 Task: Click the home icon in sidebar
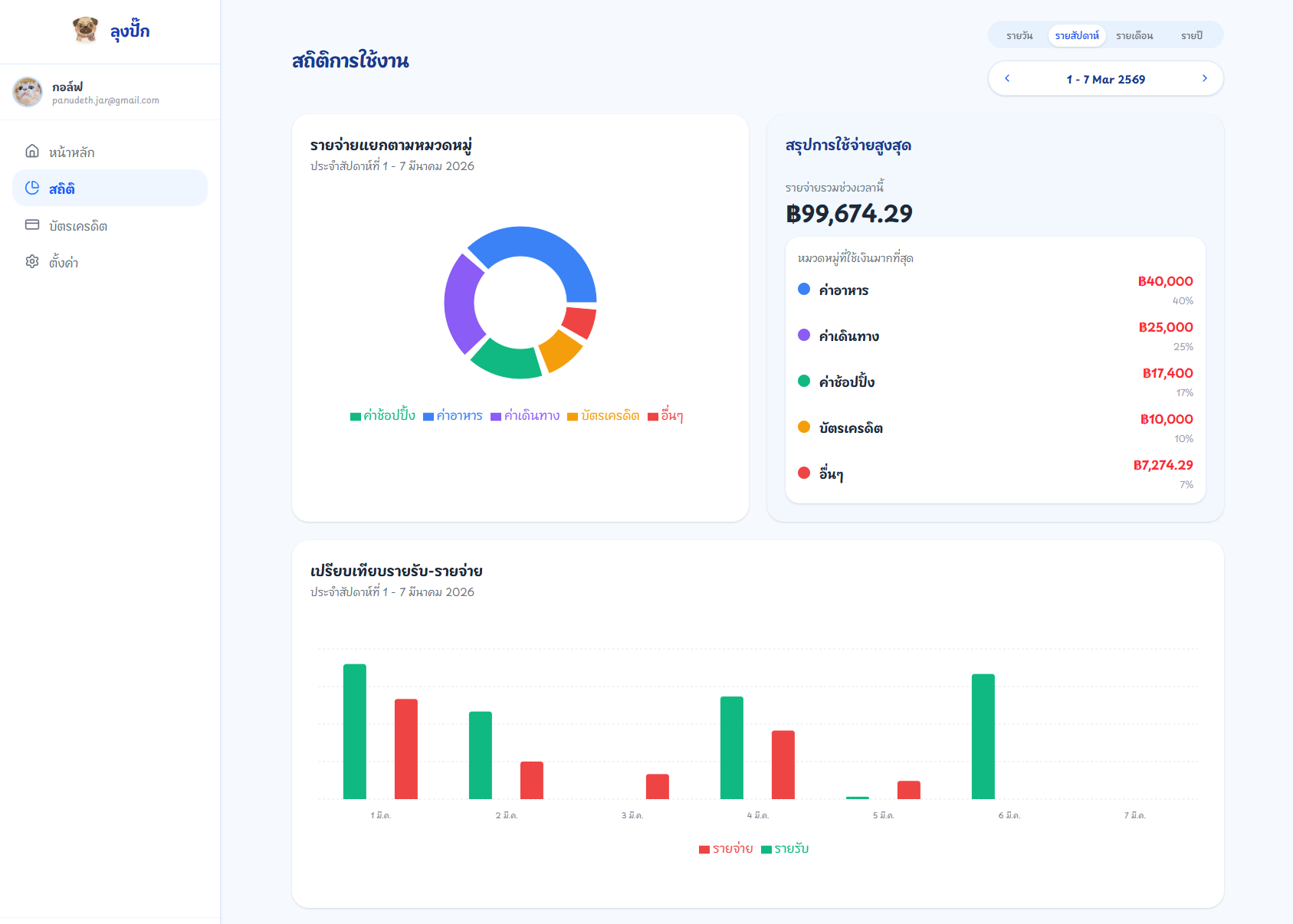(x=32, y=151)
